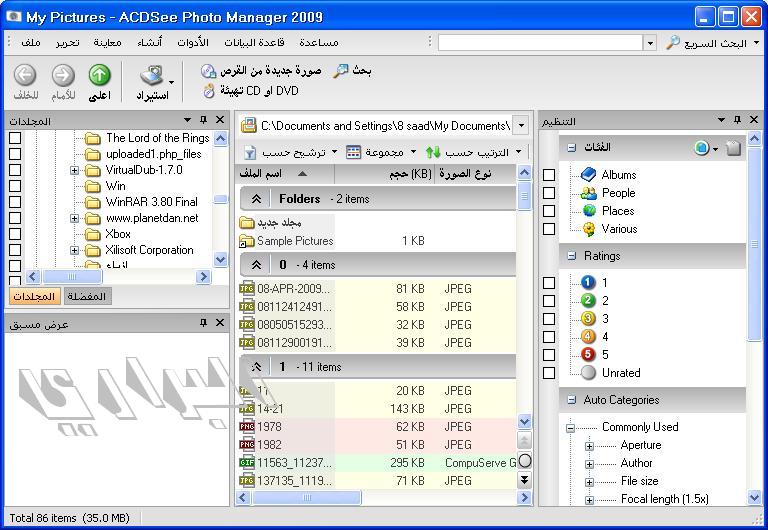Sort by the file name (اسم الملف) column
This screenshot has width=768, height=530.
pyautogui.click(x=285, y=173)
